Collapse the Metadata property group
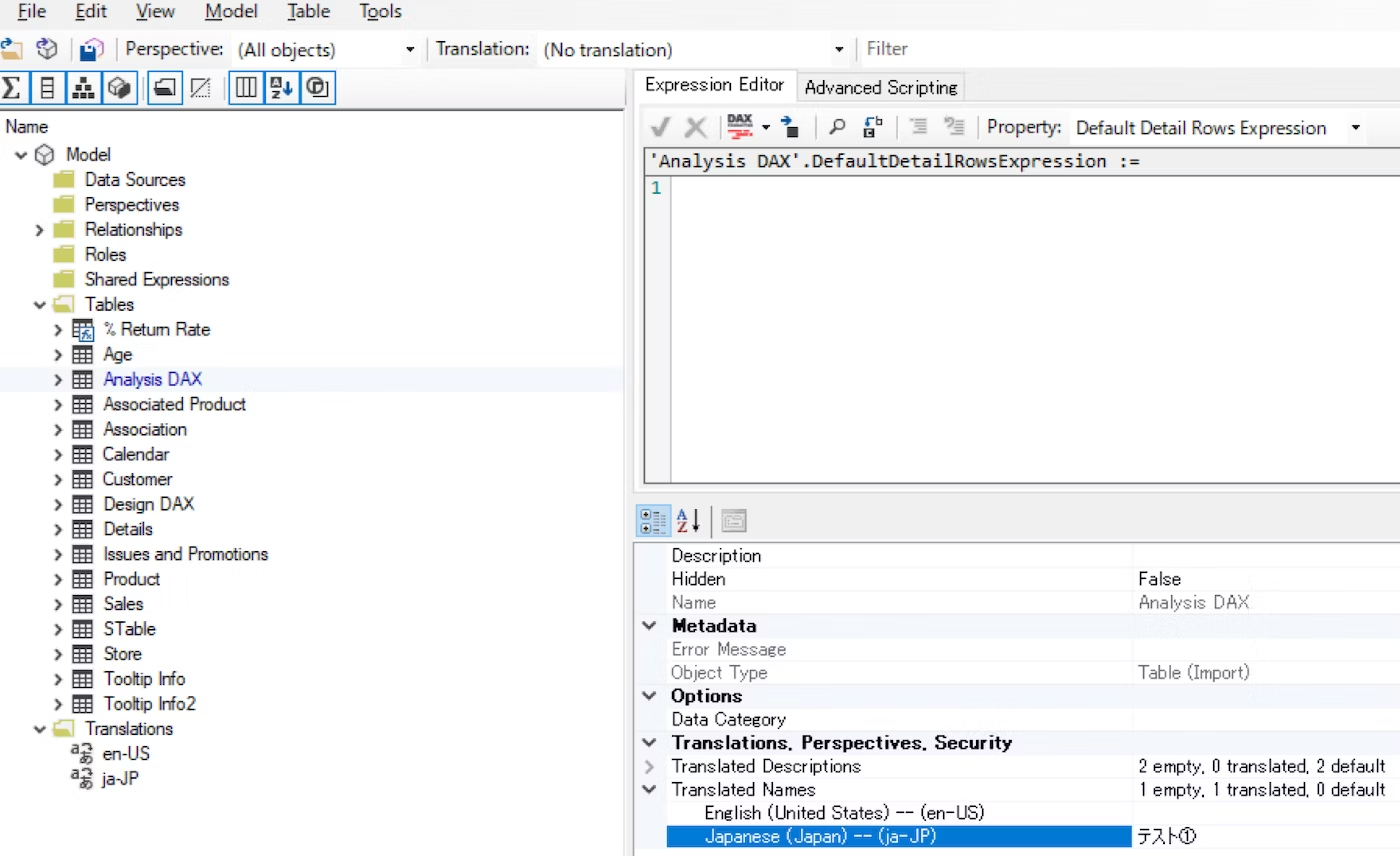The width and height of the screenshot is (1400, 856). pos(650,626)
